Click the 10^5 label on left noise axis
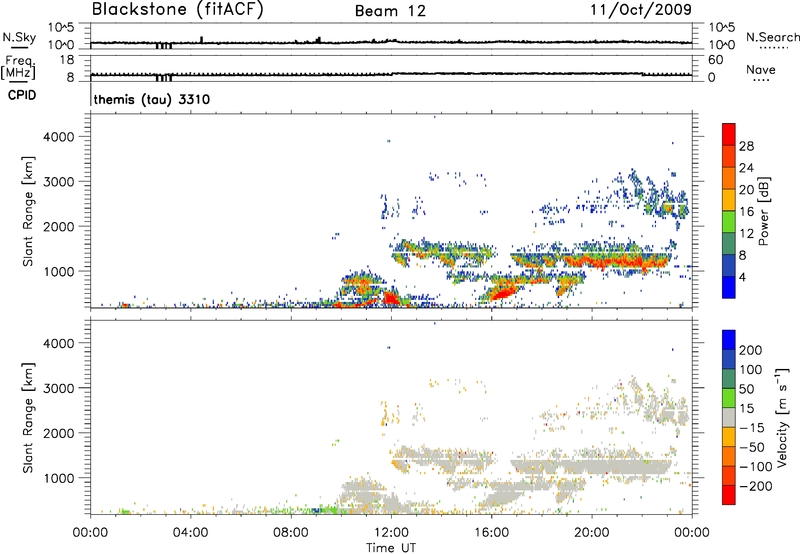Viewport: 800px width, 554px height. pyautogui.click(x=61, y=27)
